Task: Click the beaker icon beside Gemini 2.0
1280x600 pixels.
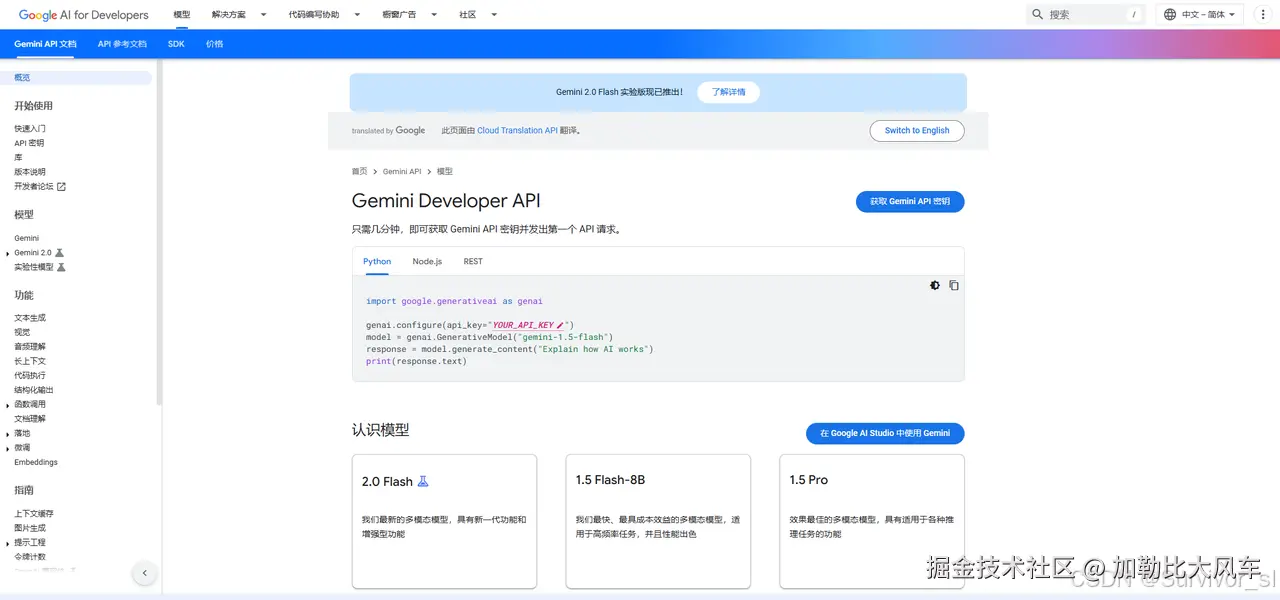Action: pos(59,253)
